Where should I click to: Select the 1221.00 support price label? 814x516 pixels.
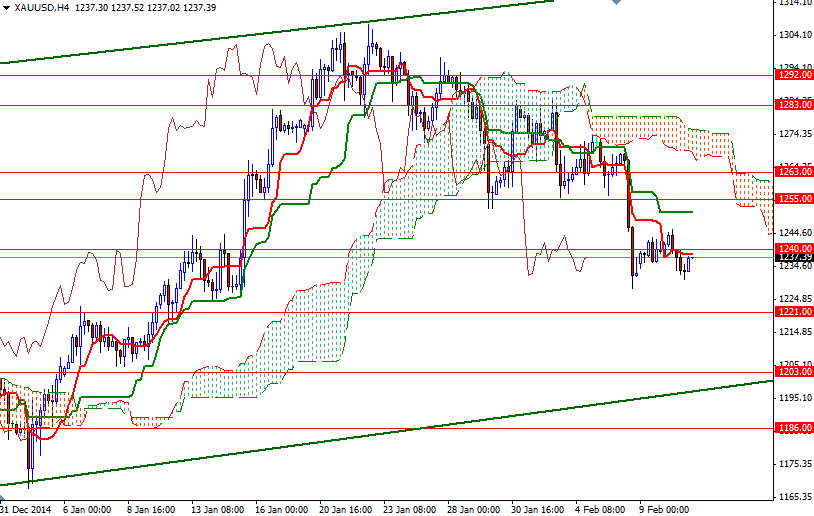point(793,312)
